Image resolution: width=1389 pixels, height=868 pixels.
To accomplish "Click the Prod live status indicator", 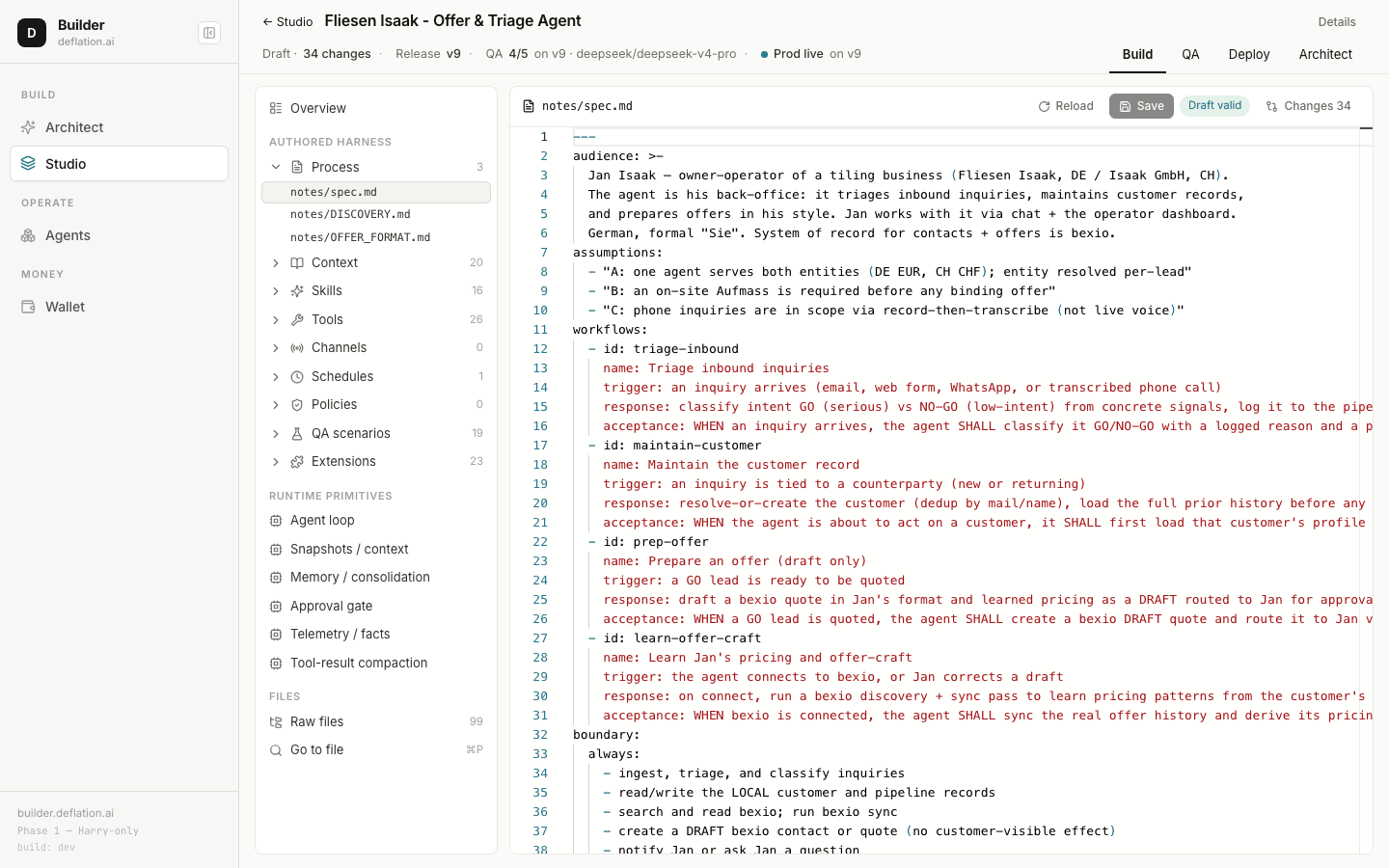I will 810,54.
